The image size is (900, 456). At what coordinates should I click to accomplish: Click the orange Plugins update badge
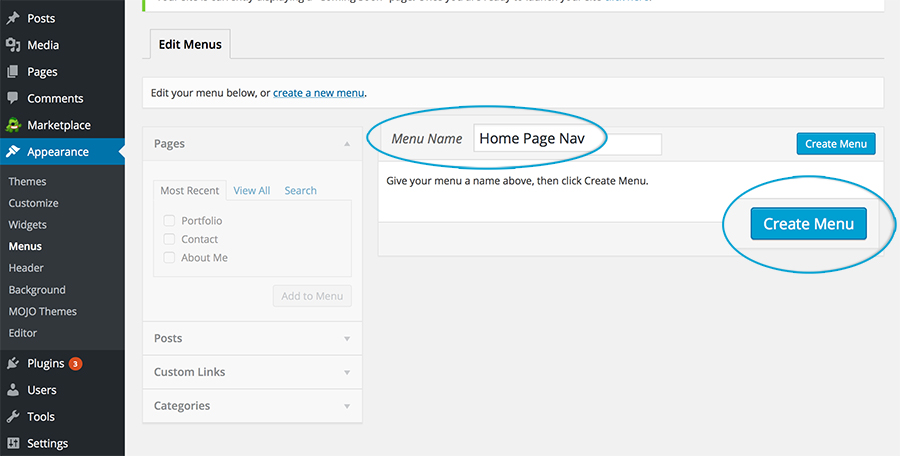click(76, 364)
